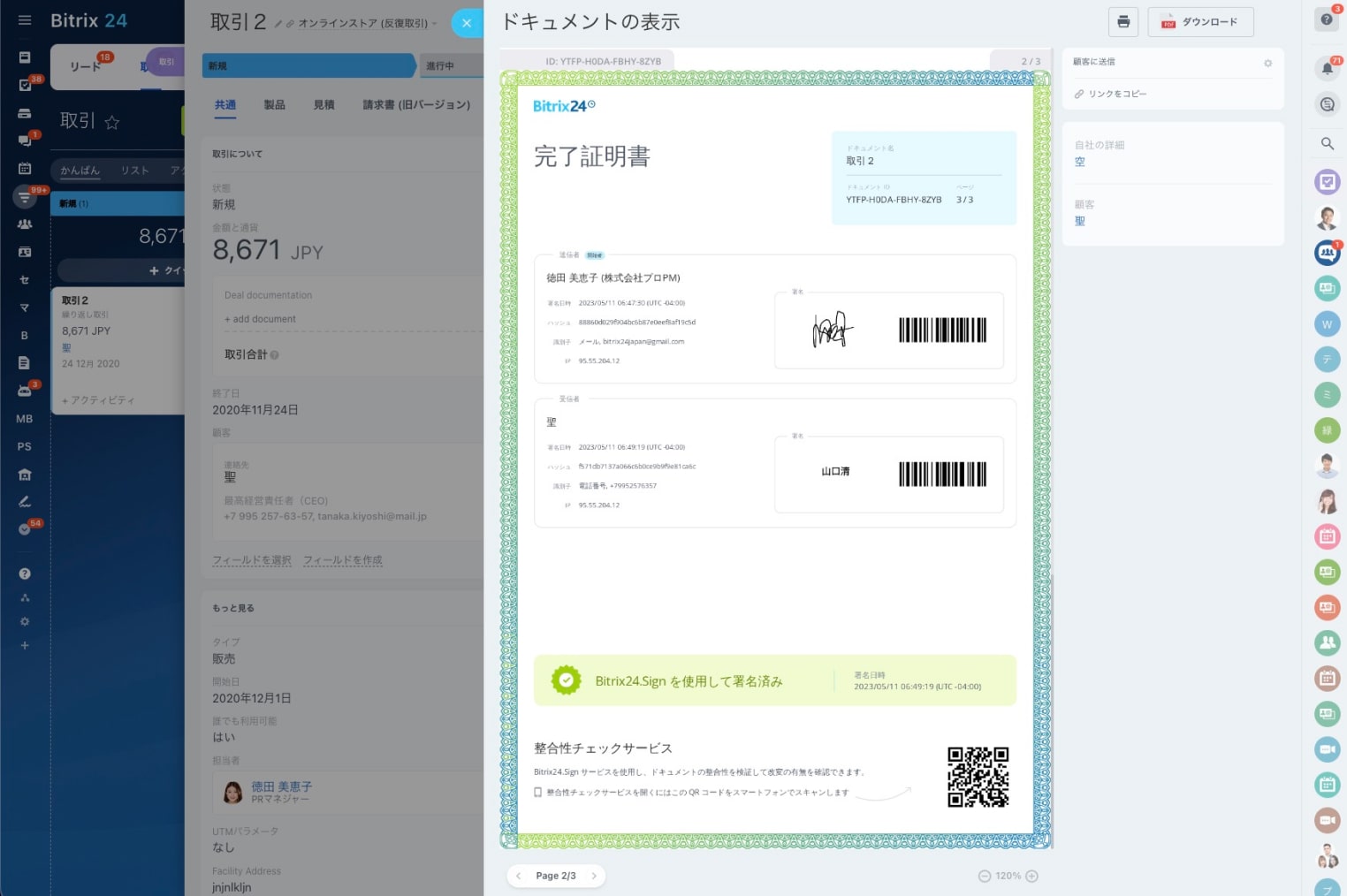The width and height of the screenshot is (1347, 896).
Task: Zoom in document with plus button
Action: (x=1031, y=876)
